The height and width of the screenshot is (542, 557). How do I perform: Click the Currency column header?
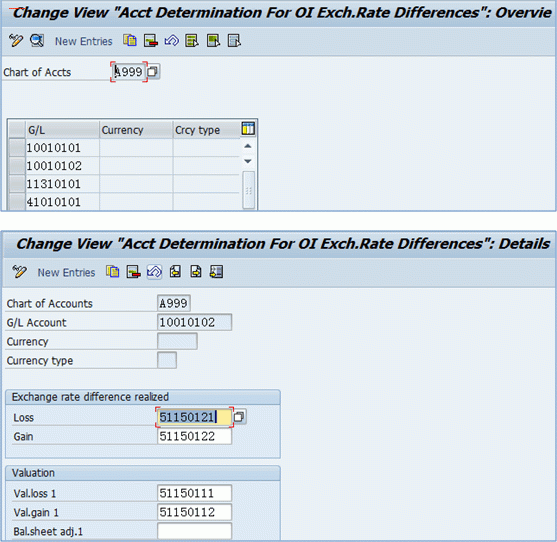(136, 130)
